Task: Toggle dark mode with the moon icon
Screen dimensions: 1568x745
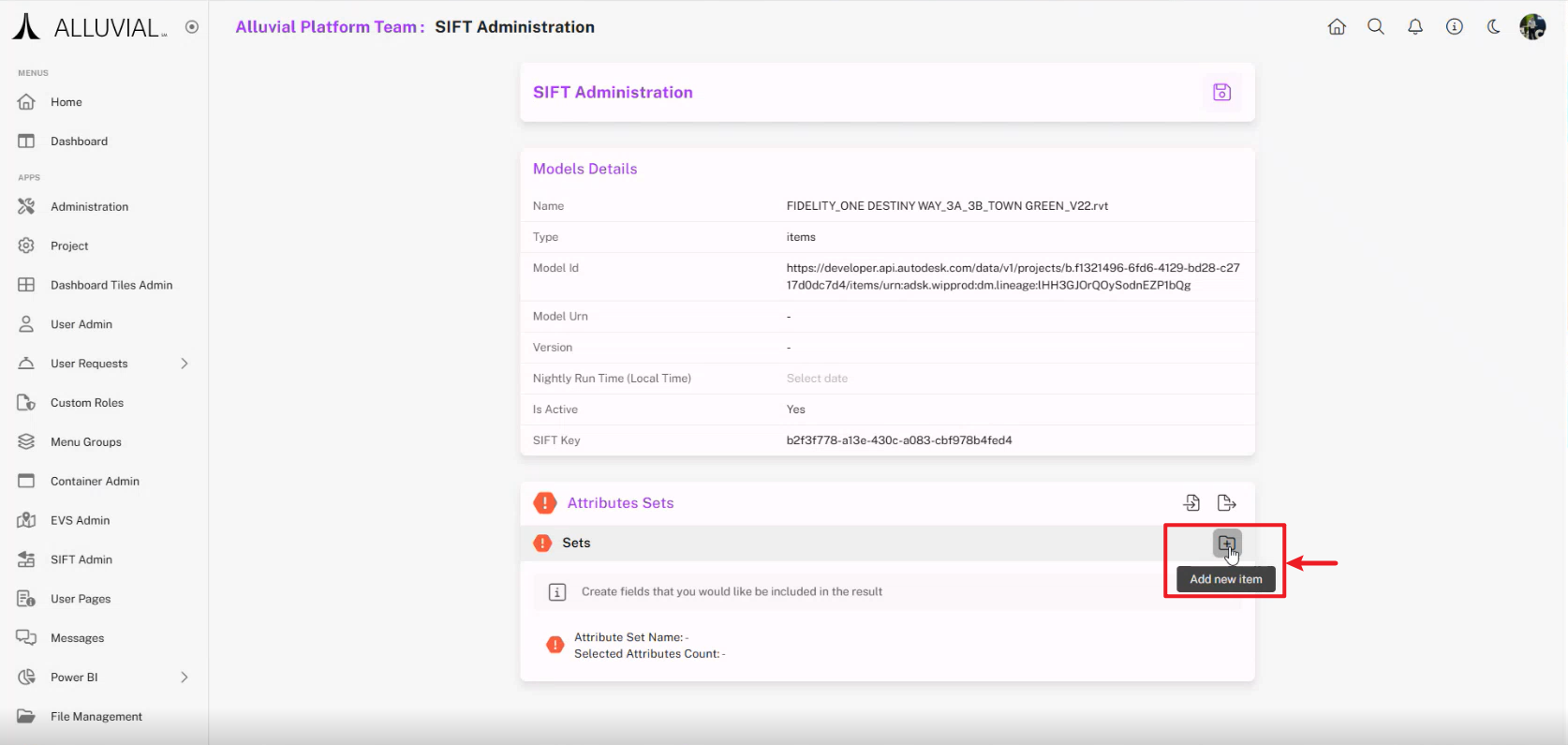Action: [x=1493, y=27]
